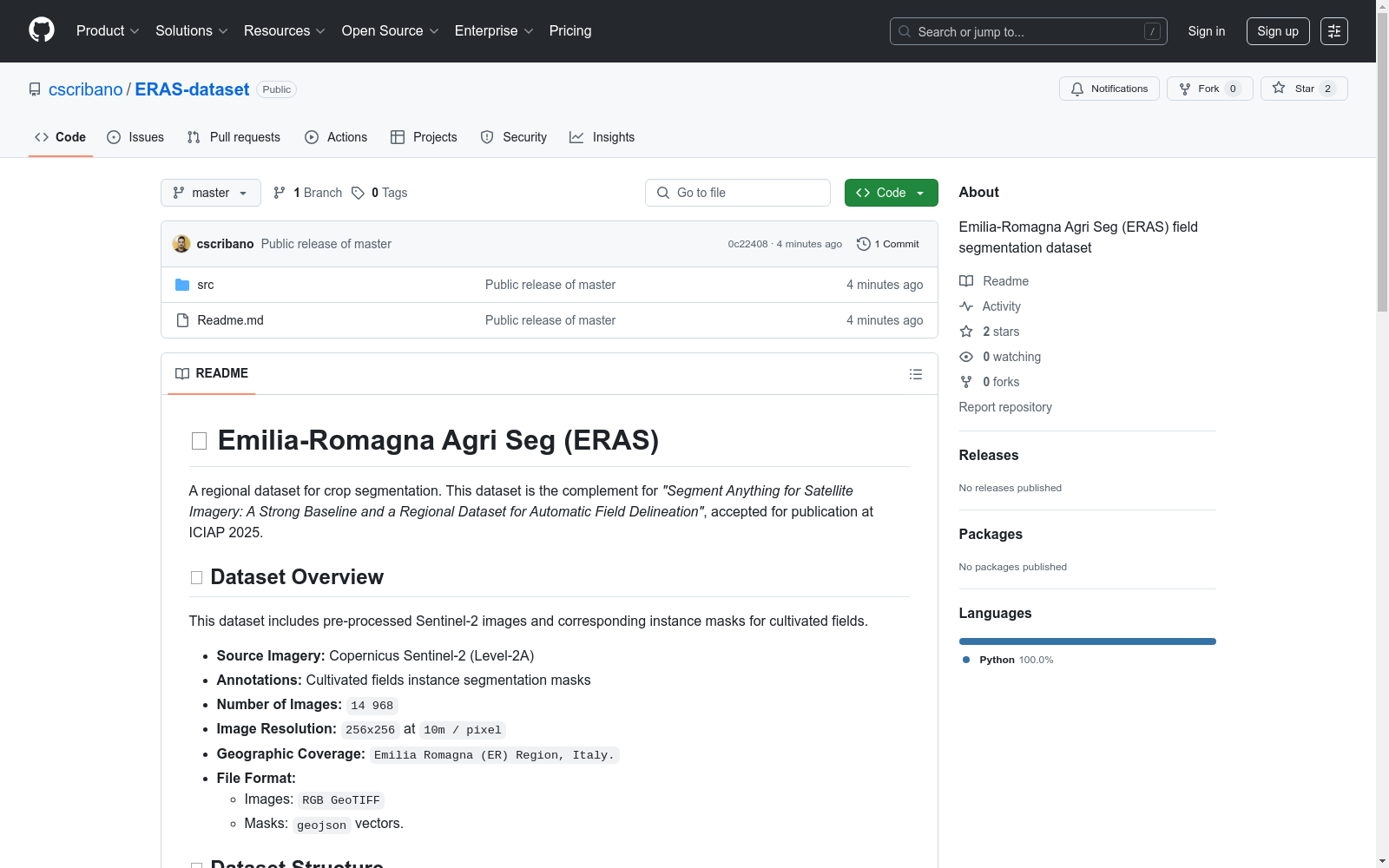Expand the Product menu

108,31
